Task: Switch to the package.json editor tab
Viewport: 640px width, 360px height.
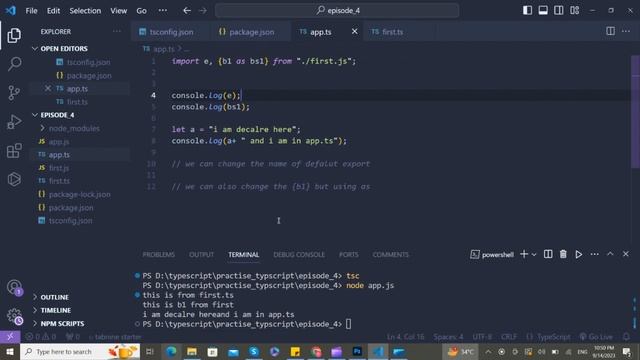Action: pos(251,31)
